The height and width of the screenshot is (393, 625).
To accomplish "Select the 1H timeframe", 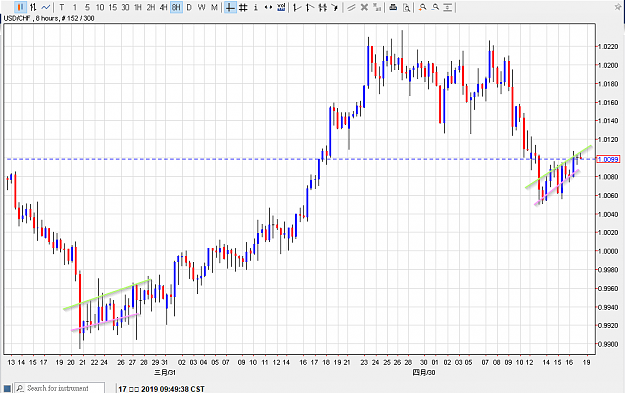I will 138,7.
